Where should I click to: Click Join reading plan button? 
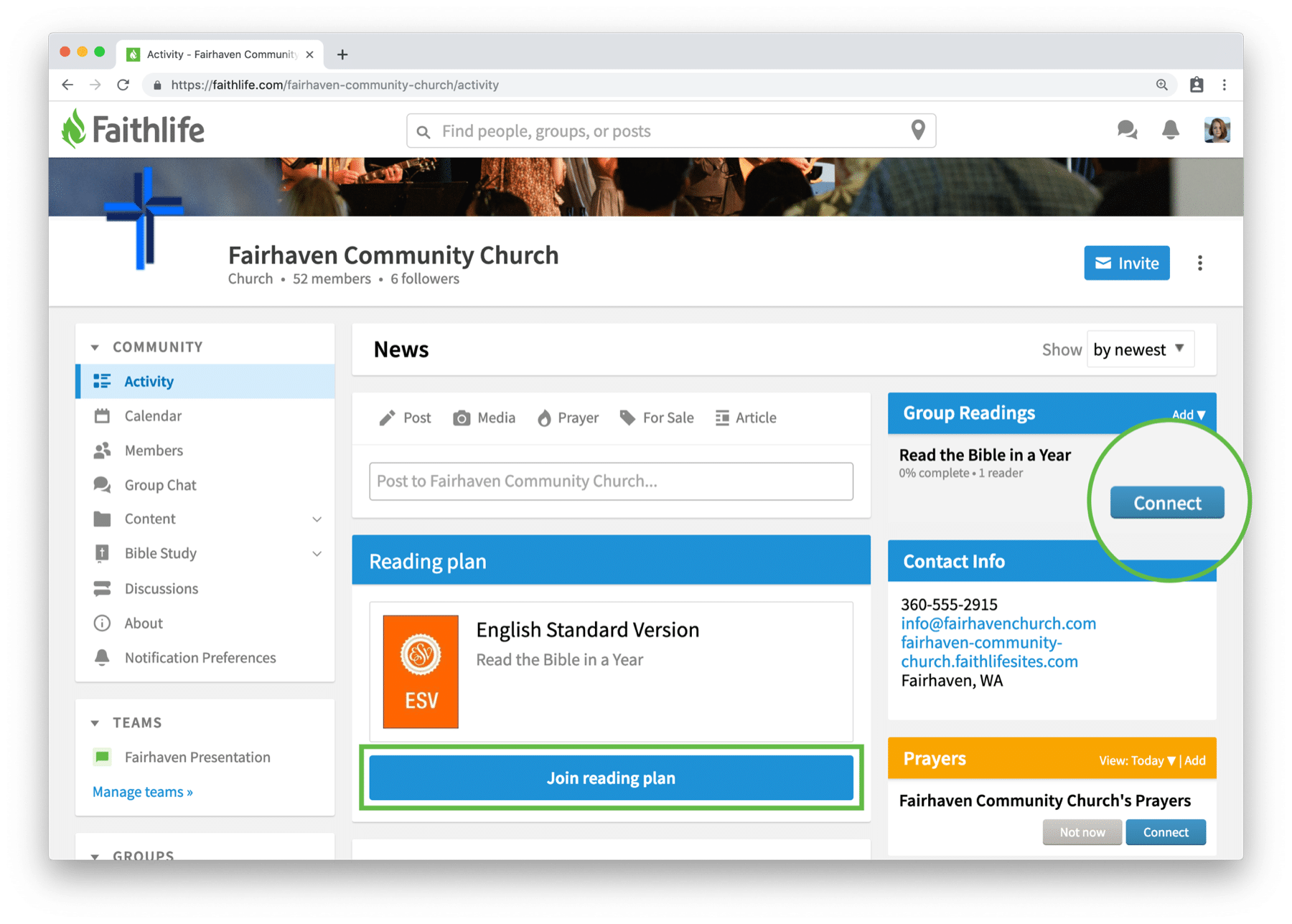point(611,778)
